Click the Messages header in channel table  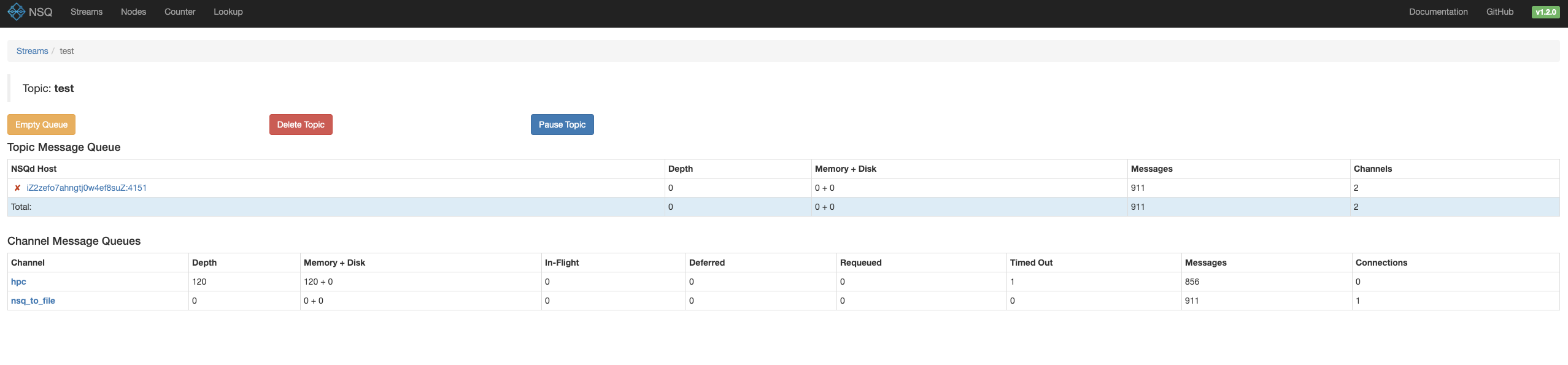point(1206,263)
